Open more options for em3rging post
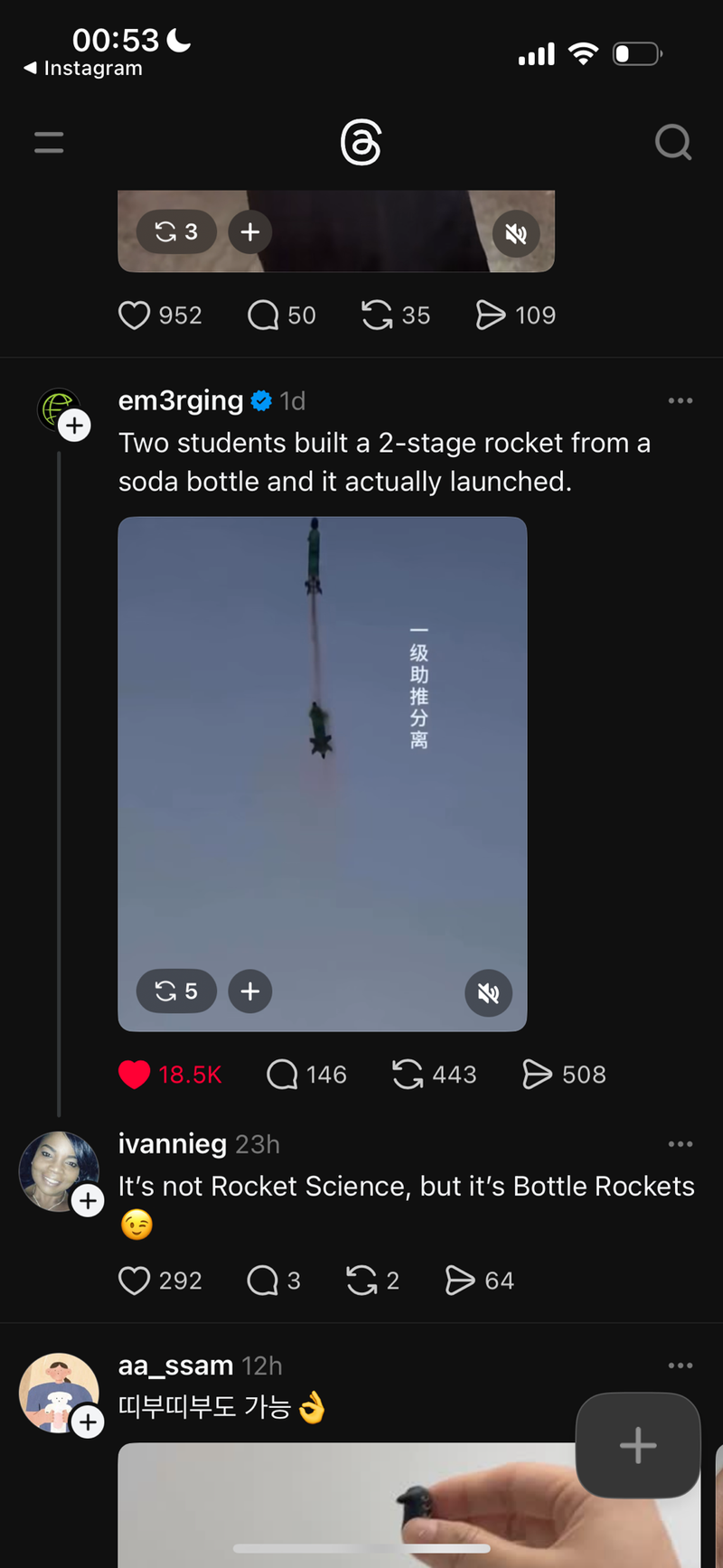723x1568 pixels. pos(680,400)
